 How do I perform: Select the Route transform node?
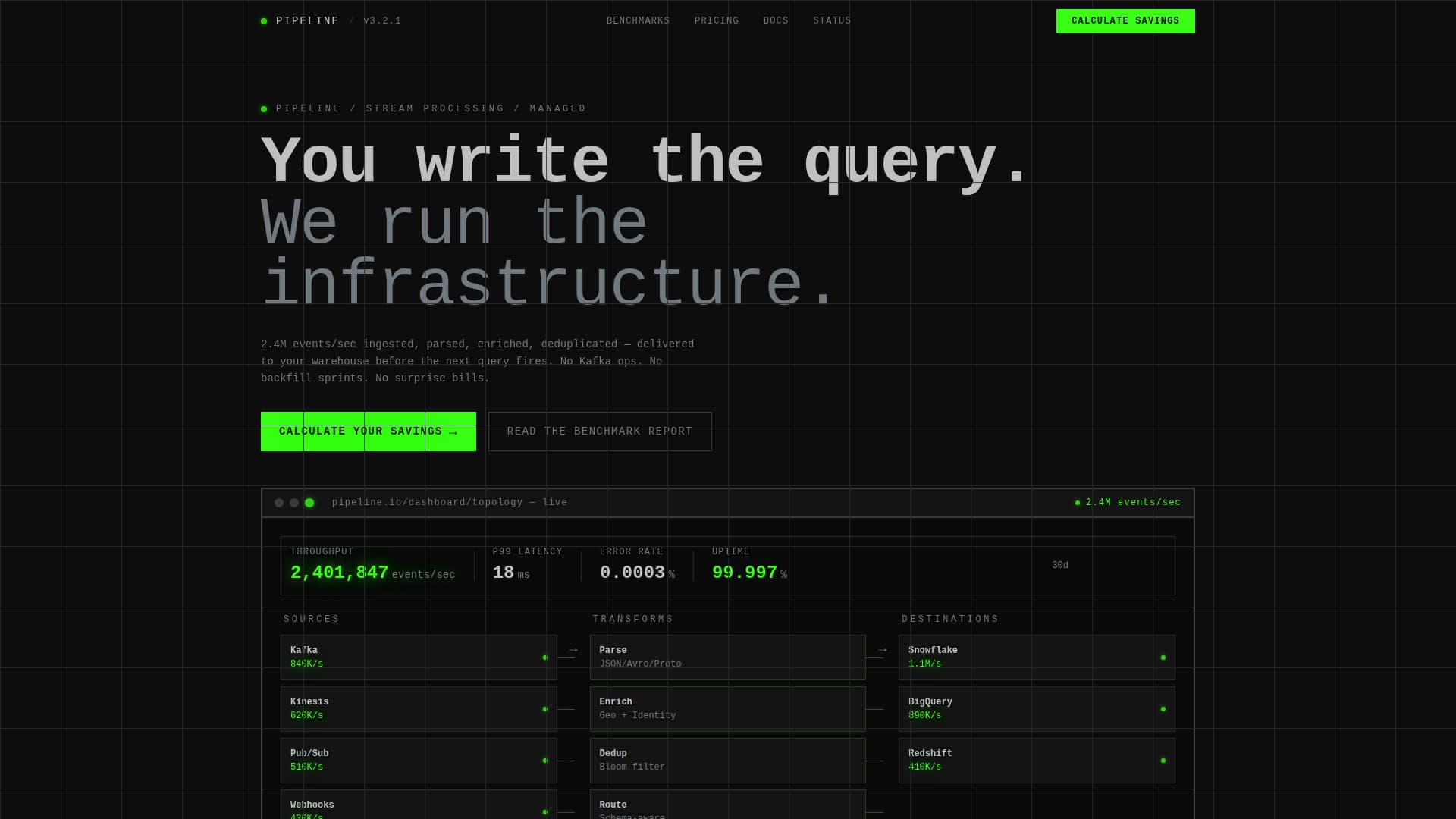[x=728, y=805]
